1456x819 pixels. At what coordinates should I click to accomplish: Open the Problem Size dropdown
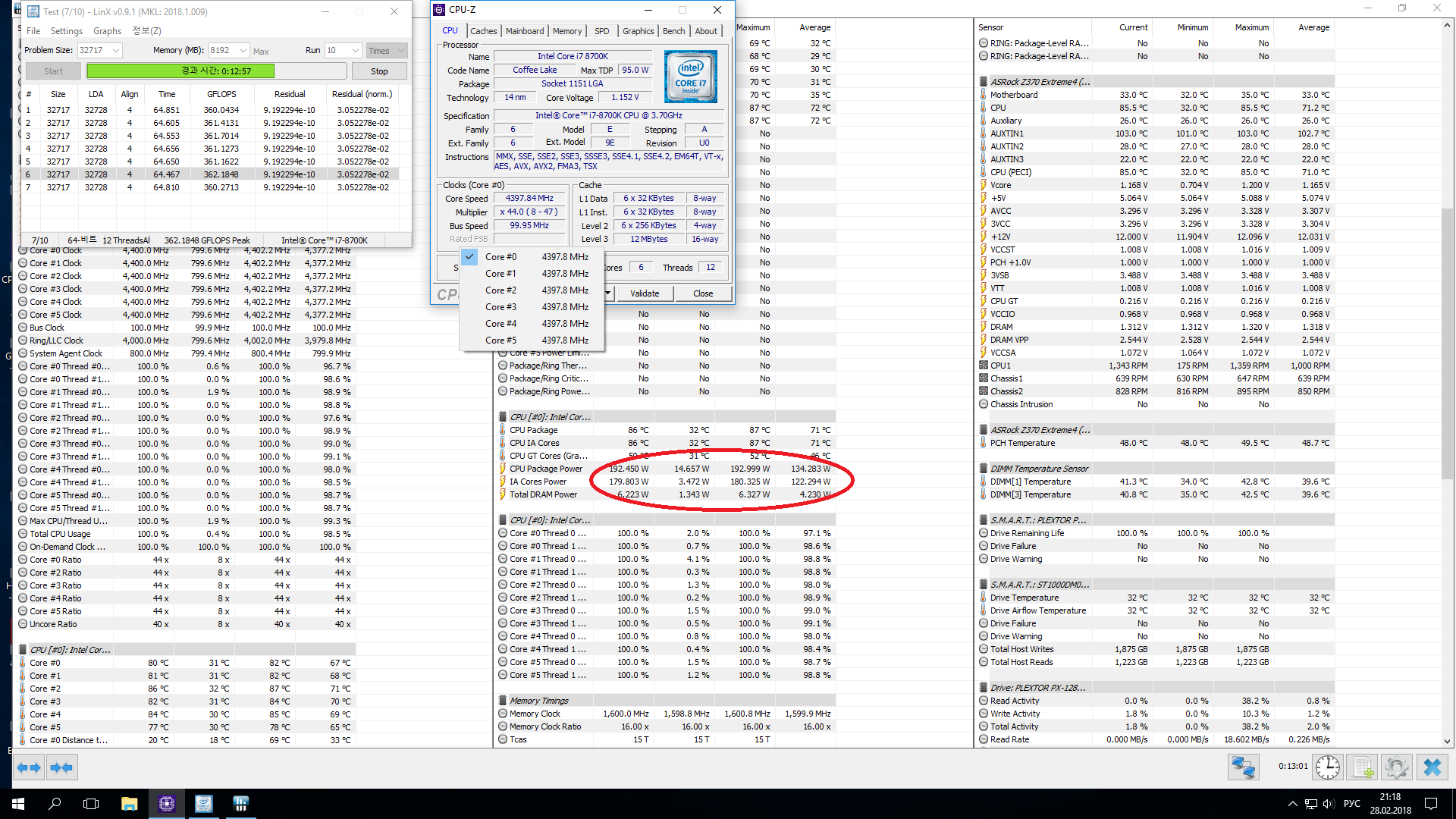[x=116, y=51]
